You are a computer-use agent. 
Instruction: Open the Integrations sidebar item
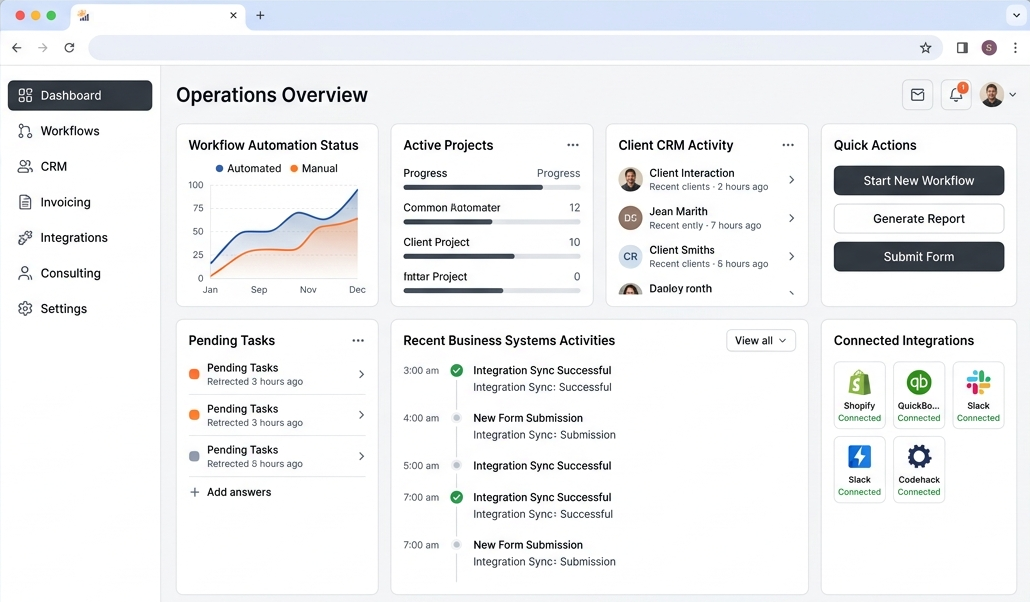coord(73,237)
